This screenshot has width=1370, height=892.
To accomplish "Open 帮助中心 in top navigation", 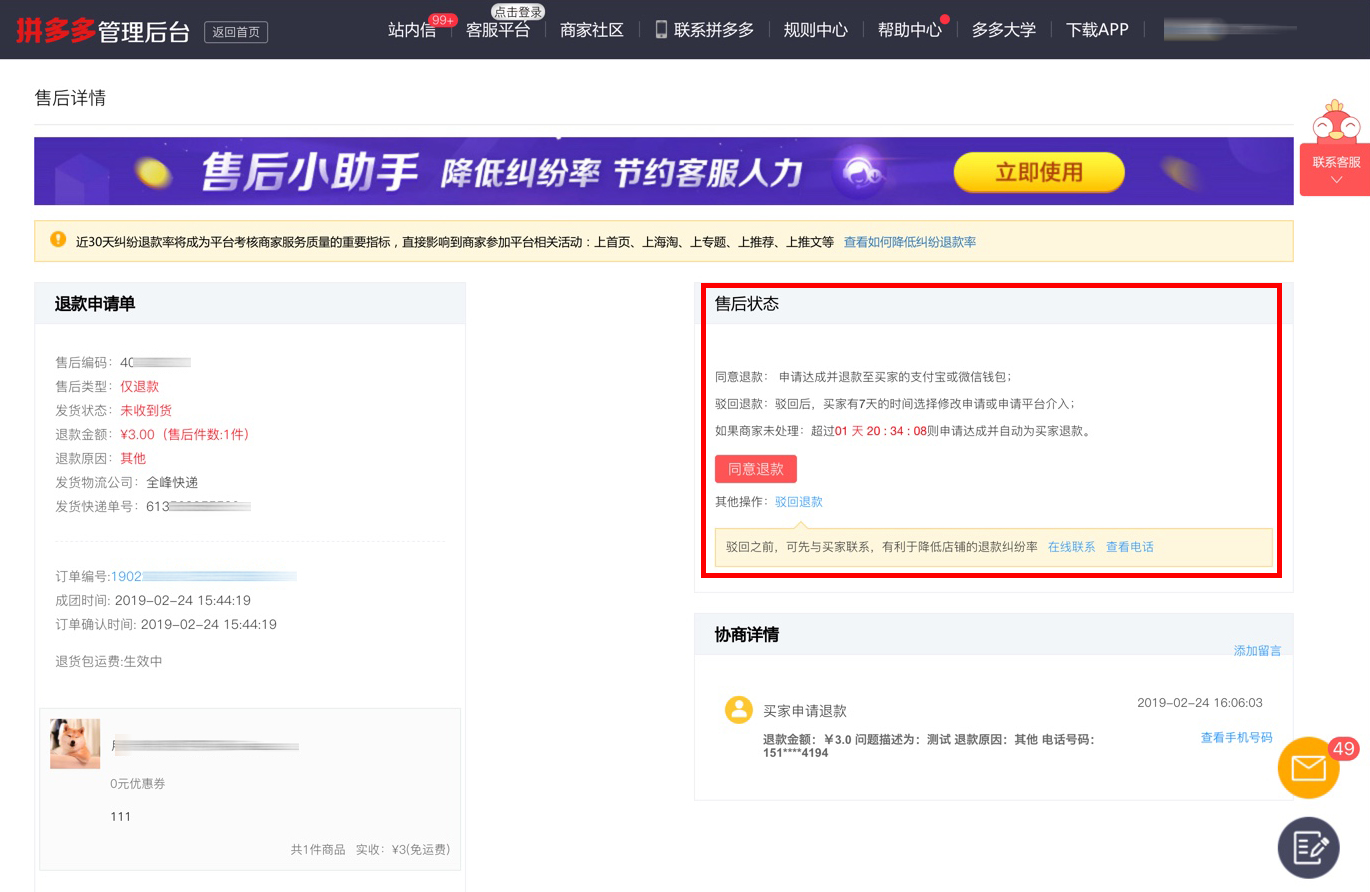I will [x=910, y=30].
